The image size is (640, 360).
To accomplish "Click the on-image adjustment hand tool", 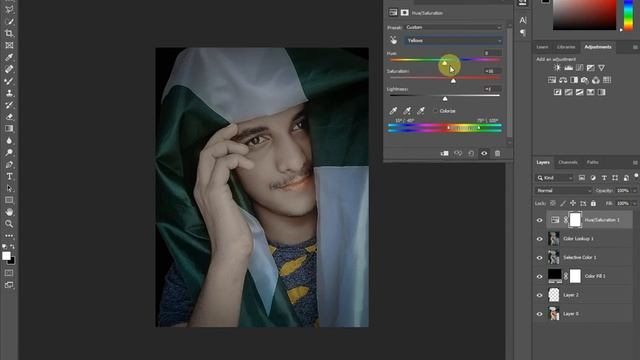I will pos(393,40).
